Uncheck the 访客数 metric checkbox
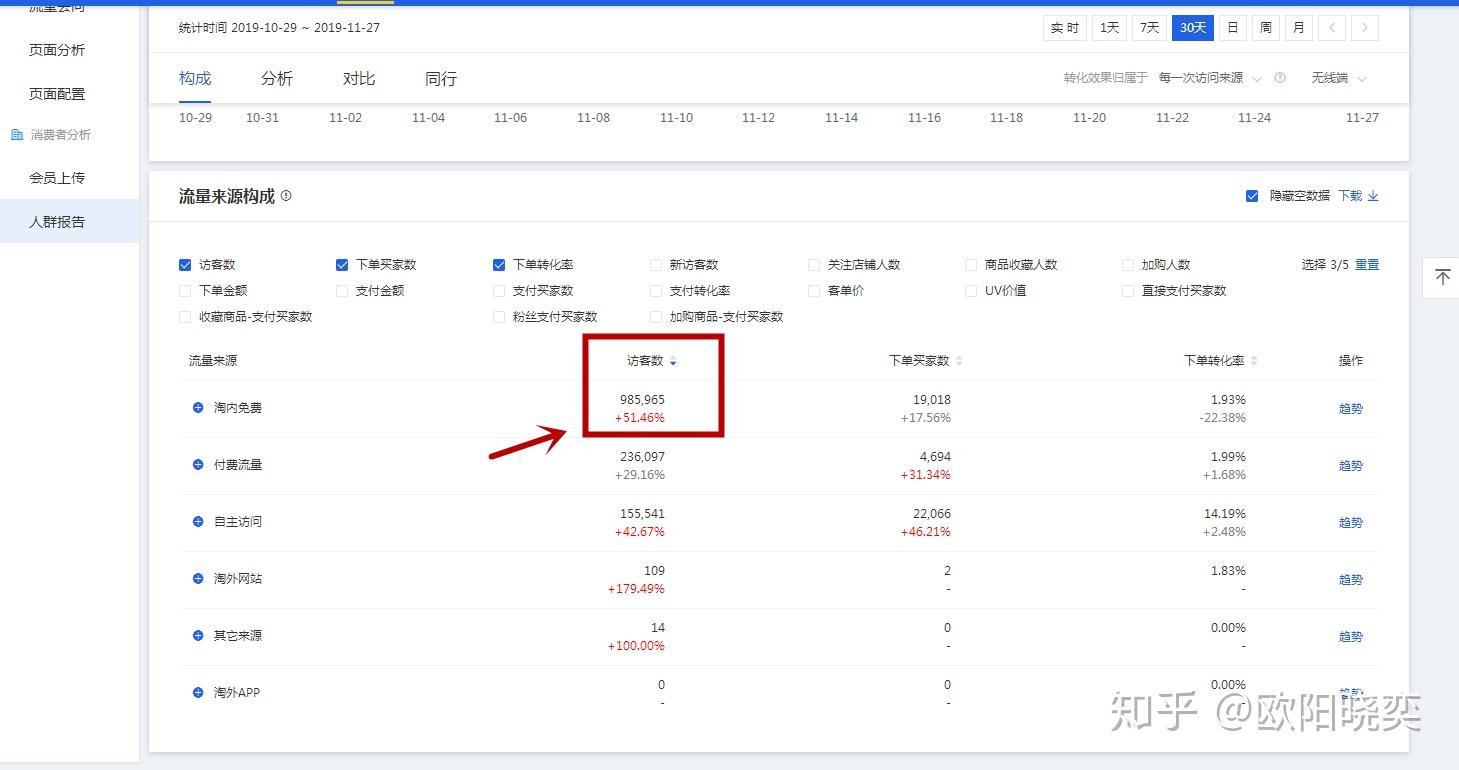The height and width of the screenshot is (770, 1459). 185,265
